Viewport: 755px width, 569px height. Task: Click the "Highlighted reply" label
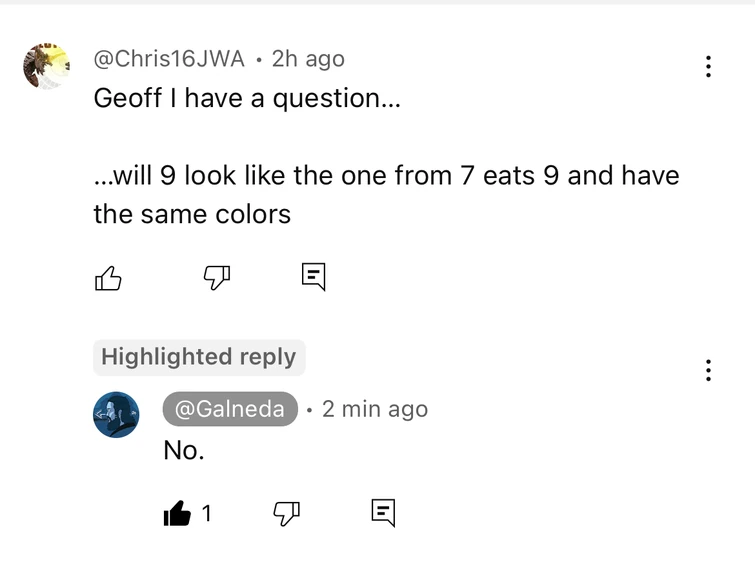point(199,357)
